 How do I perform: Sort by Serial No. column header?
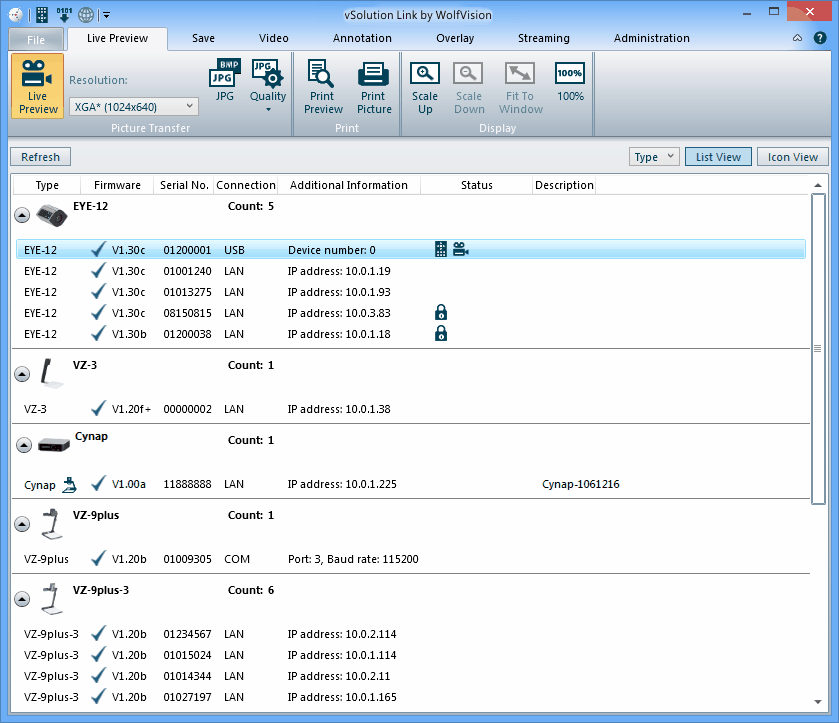pos(184,185)
